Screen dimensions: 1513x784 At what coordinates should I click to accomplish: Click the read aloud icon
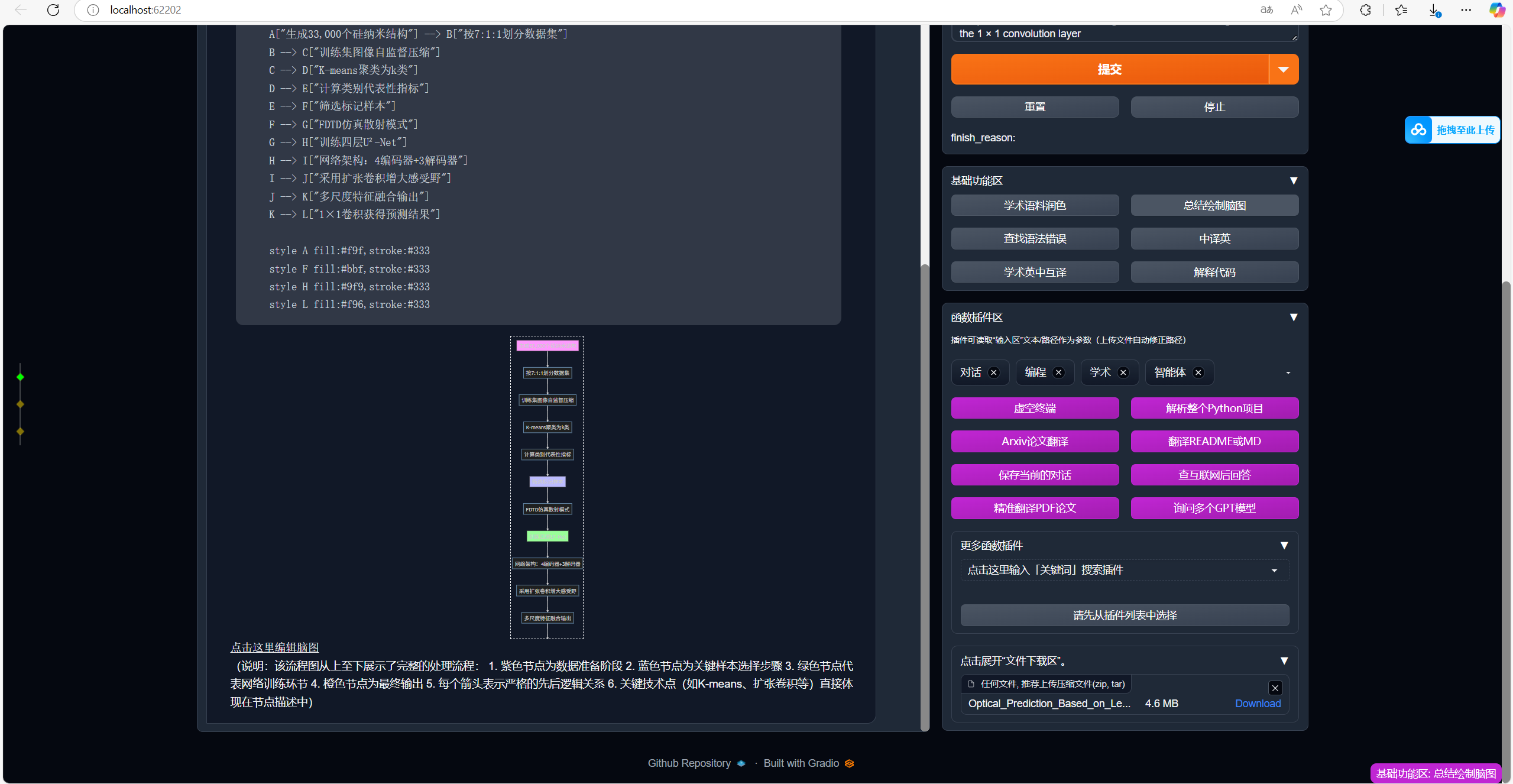pos(1297,10)
